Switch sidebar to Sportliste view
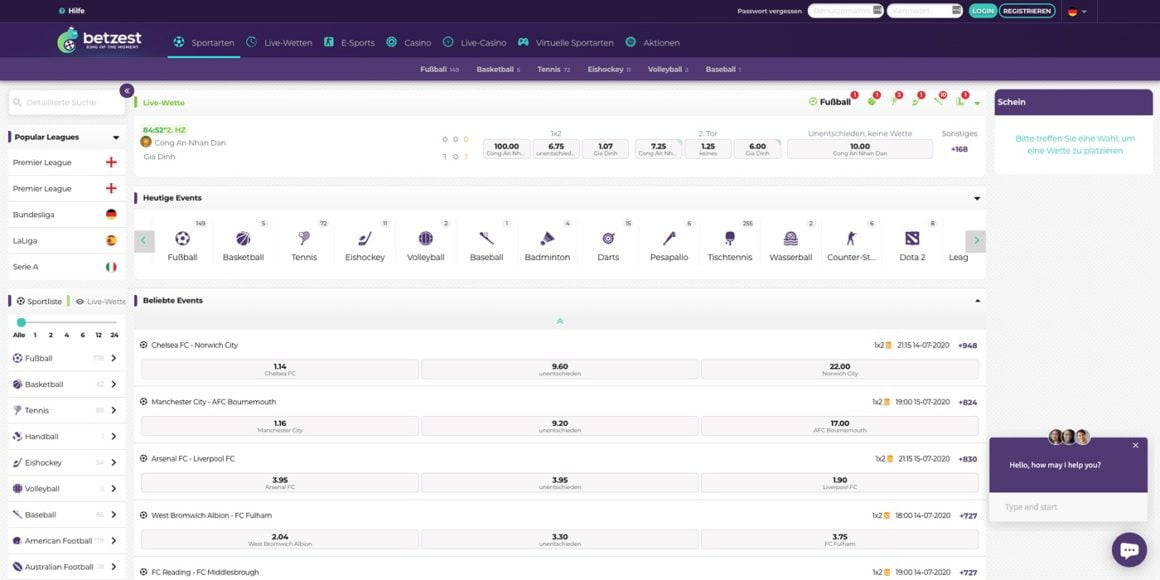The width and height of the screenshot is (1160, 580). (39, 301)
